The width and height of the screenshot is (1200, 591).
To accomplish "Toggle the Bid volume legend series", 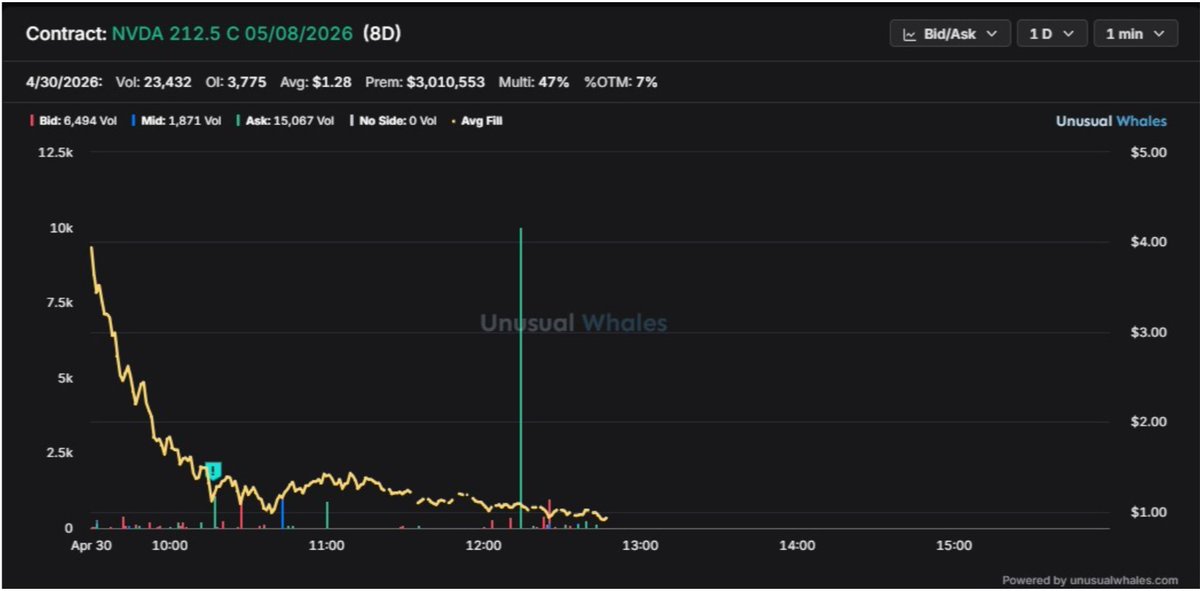I will (74, 121).
